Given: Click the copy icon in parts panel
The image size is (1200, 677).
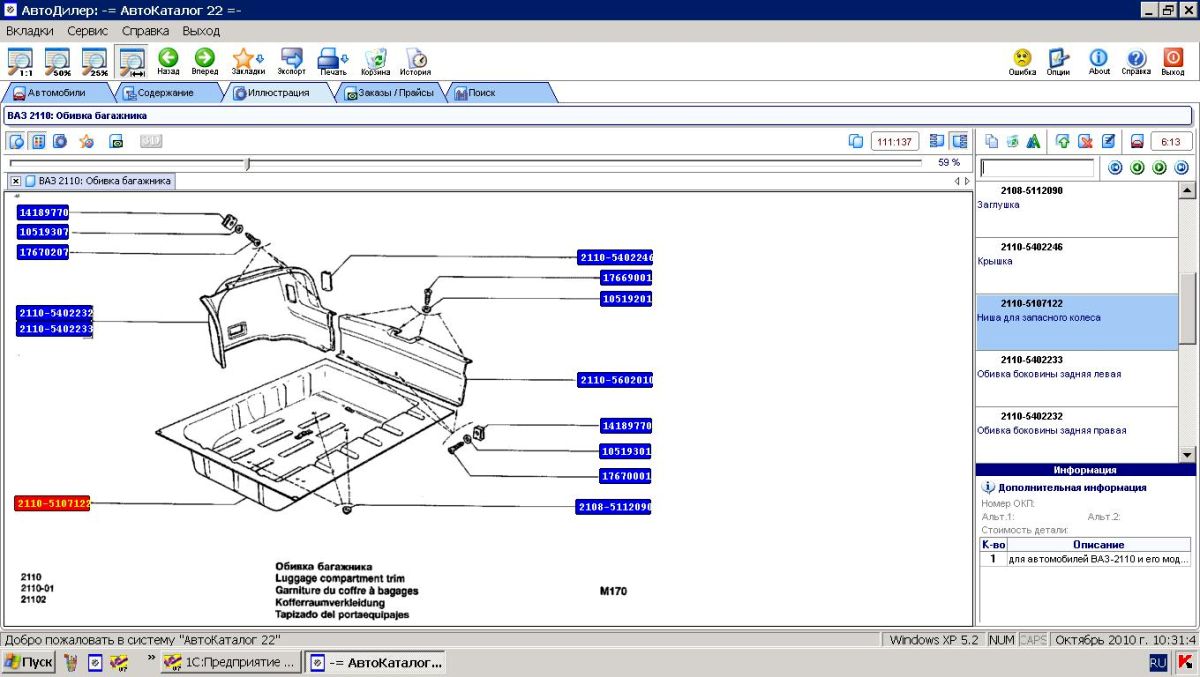Looking at the screenshot, I should click(x=992, y=141).
